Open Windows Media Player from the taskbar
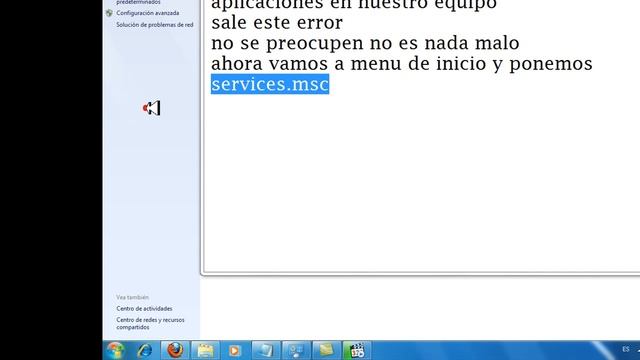The width and height of the screenshot is (640, 360). pyautogui.click(x=235, y=350)
